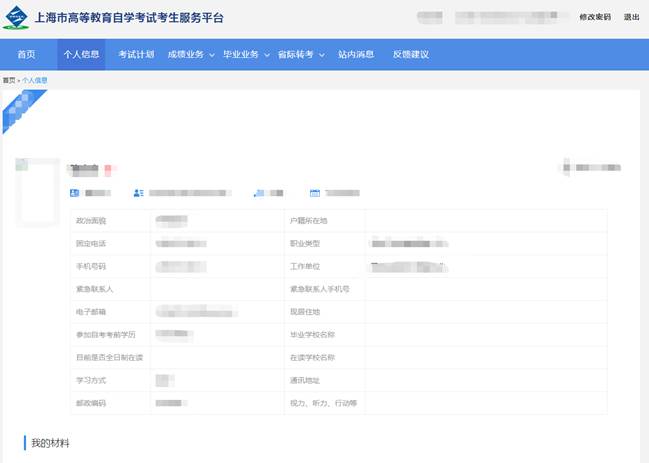Click the 修改密码 link
The image size is (649, 463).
pyautogui.click(x=594, y=17)
